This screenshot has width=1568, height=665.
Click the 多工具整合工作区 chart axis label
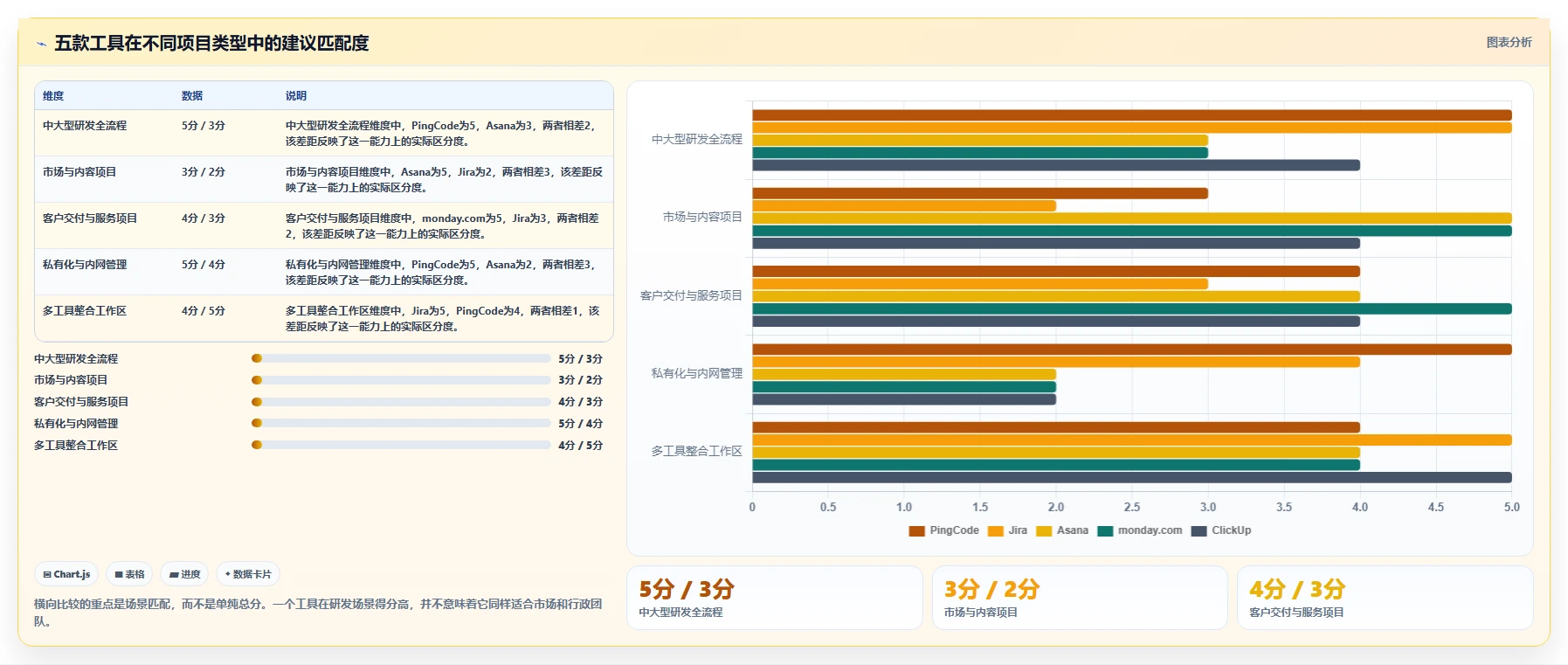pyautogui.click(x=697, y=452)
